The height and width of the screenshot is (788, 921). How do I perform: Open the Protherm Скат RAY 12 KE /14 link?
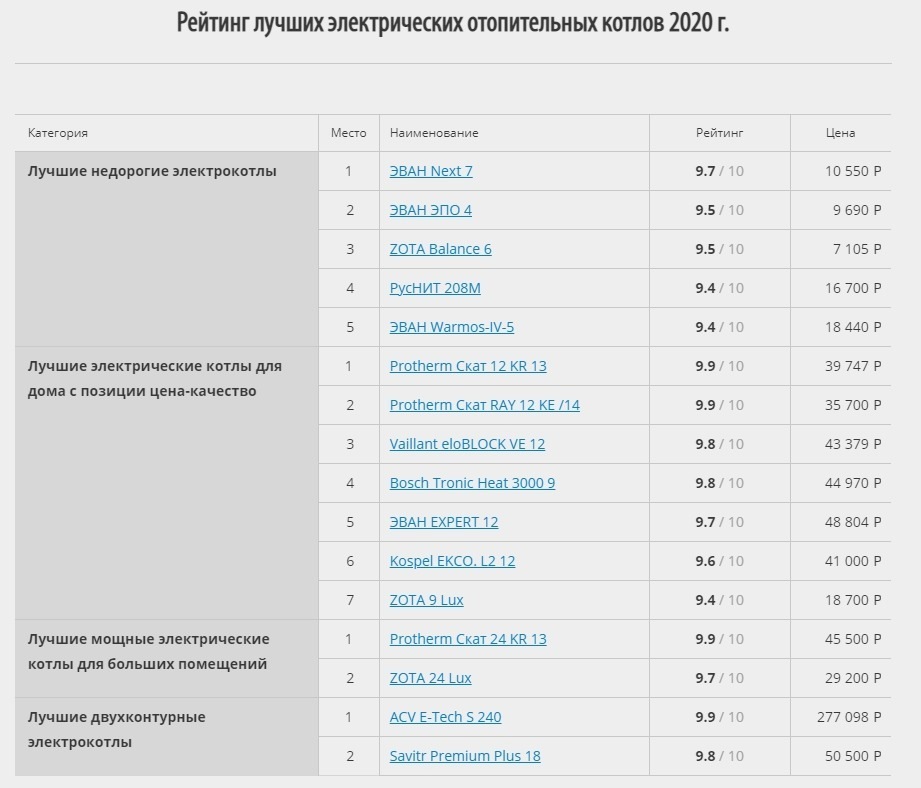(x=485, y=405)
